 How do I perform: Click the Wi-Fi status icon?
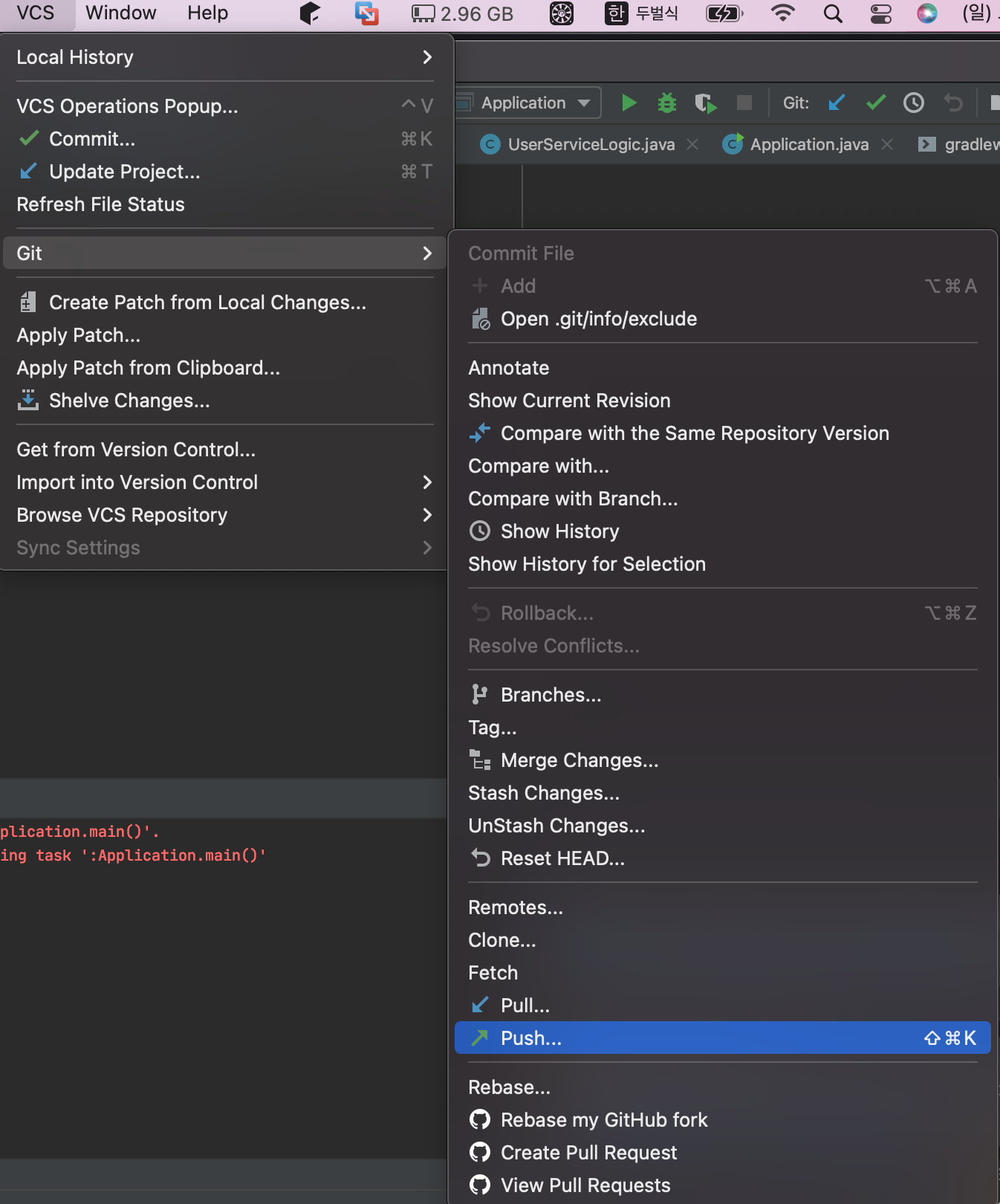click(x=782, y=13)
